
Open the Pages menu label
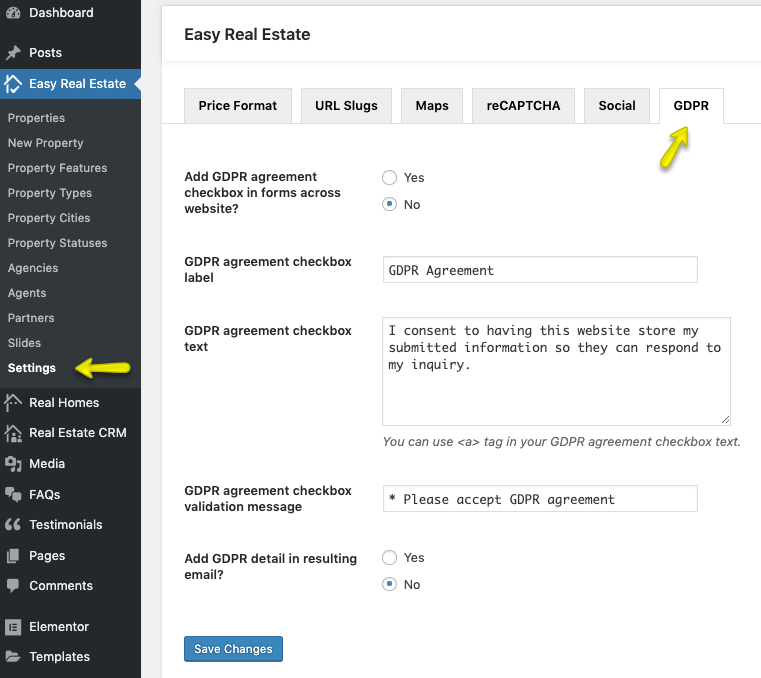(47, 556)
